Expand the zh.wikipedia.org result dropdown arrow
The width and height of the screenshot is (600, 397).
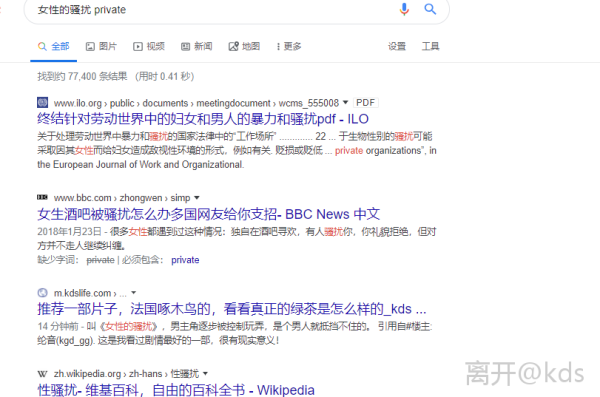[x=205, y=373]
